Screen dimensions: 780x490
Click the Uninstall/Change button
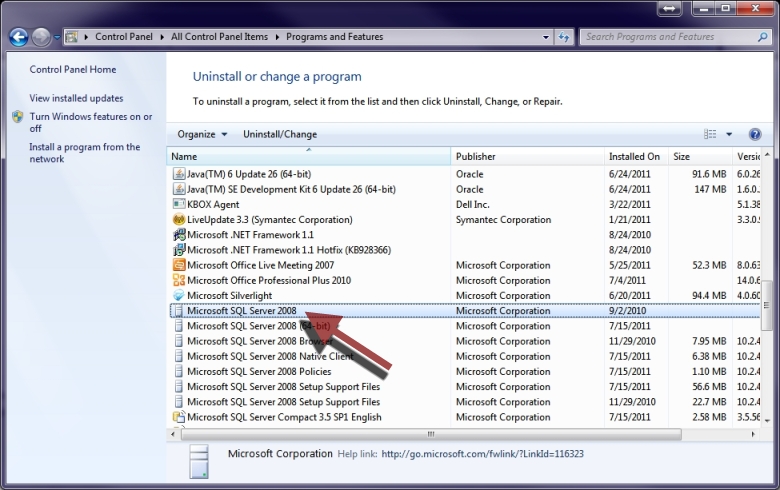pos(280,134)
